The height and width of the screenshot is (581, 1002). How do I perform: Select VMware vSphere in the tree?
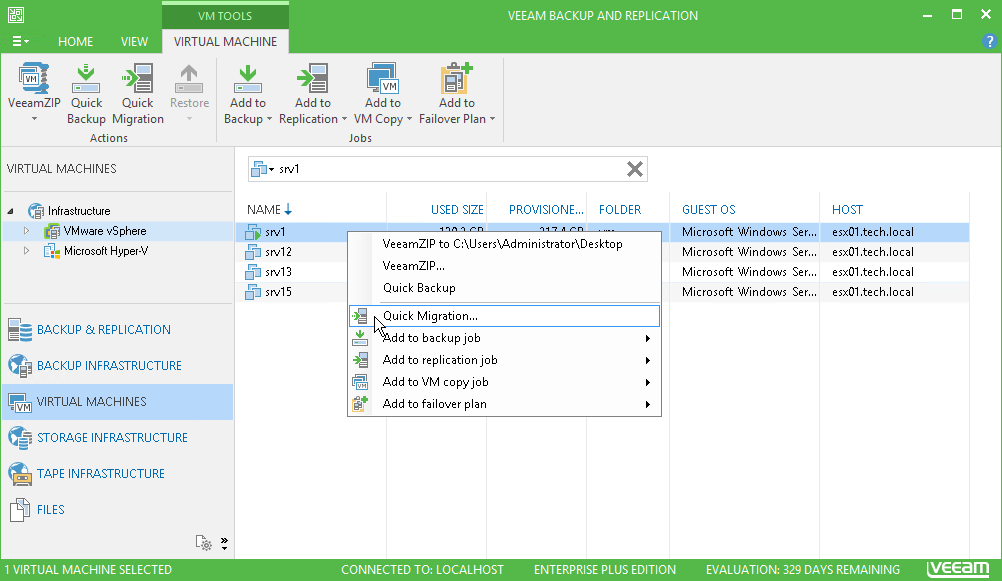(x=105, y=231)
